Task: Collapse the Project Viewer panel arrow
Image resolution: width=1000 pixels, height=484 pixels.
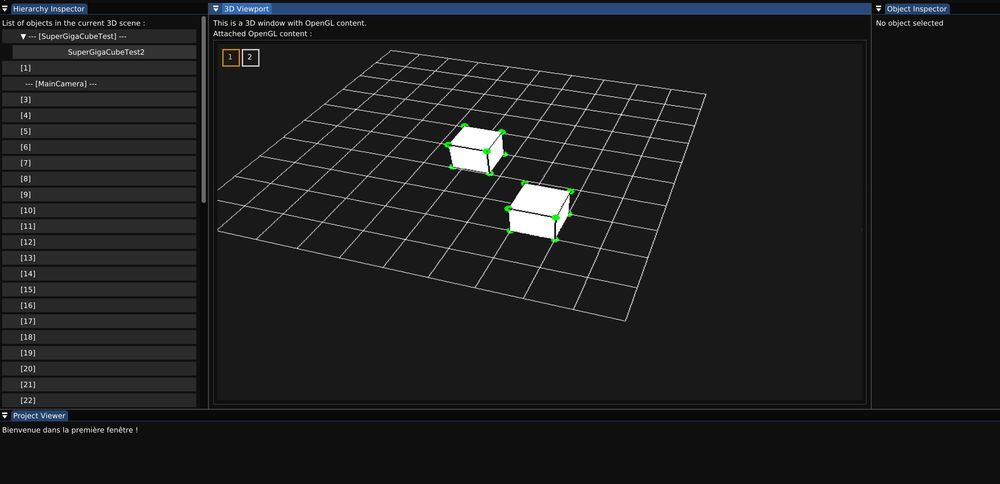Action: (5, 416)
